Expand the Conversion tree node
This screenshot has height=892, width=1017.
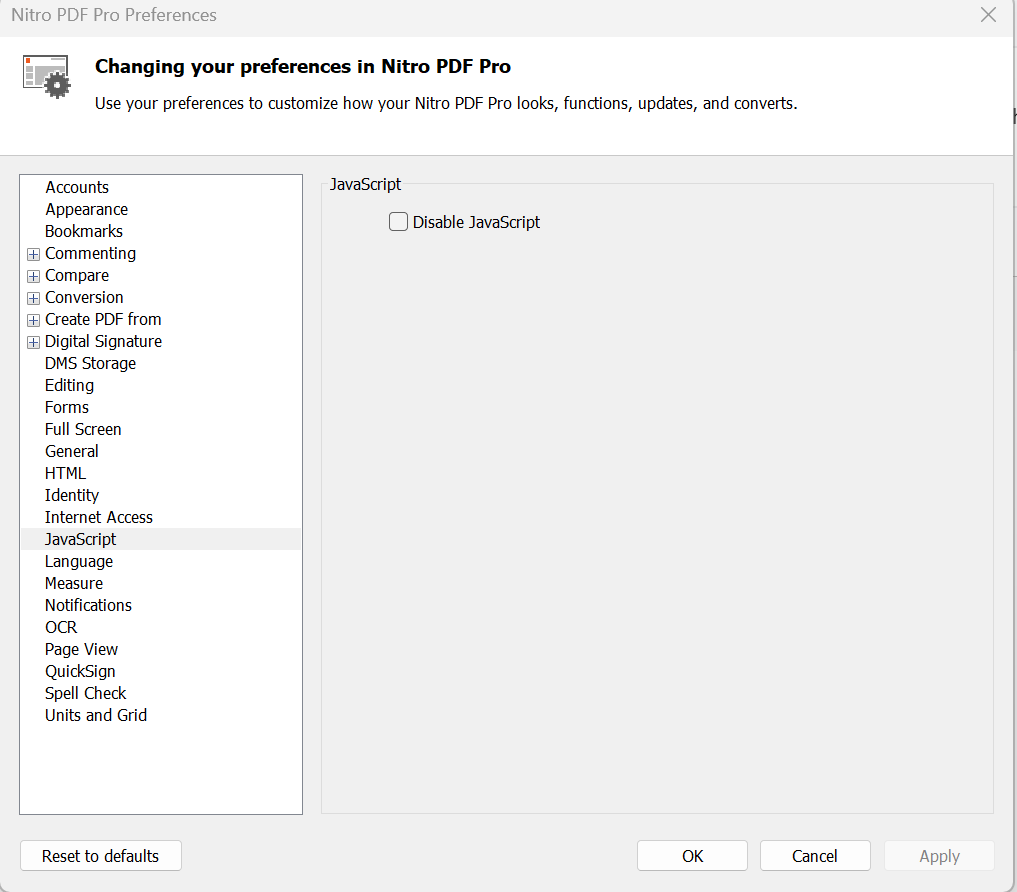[x=33, y=298]
